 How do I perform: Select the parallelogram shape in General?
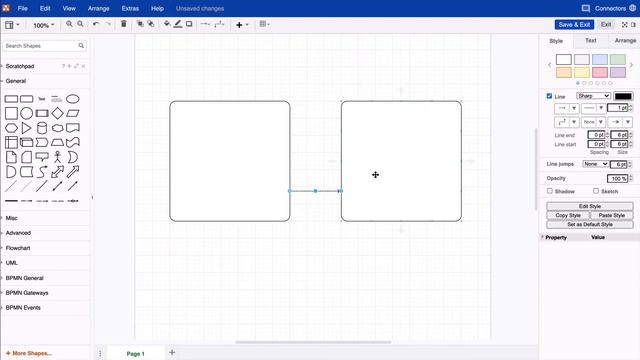[73, 113]
